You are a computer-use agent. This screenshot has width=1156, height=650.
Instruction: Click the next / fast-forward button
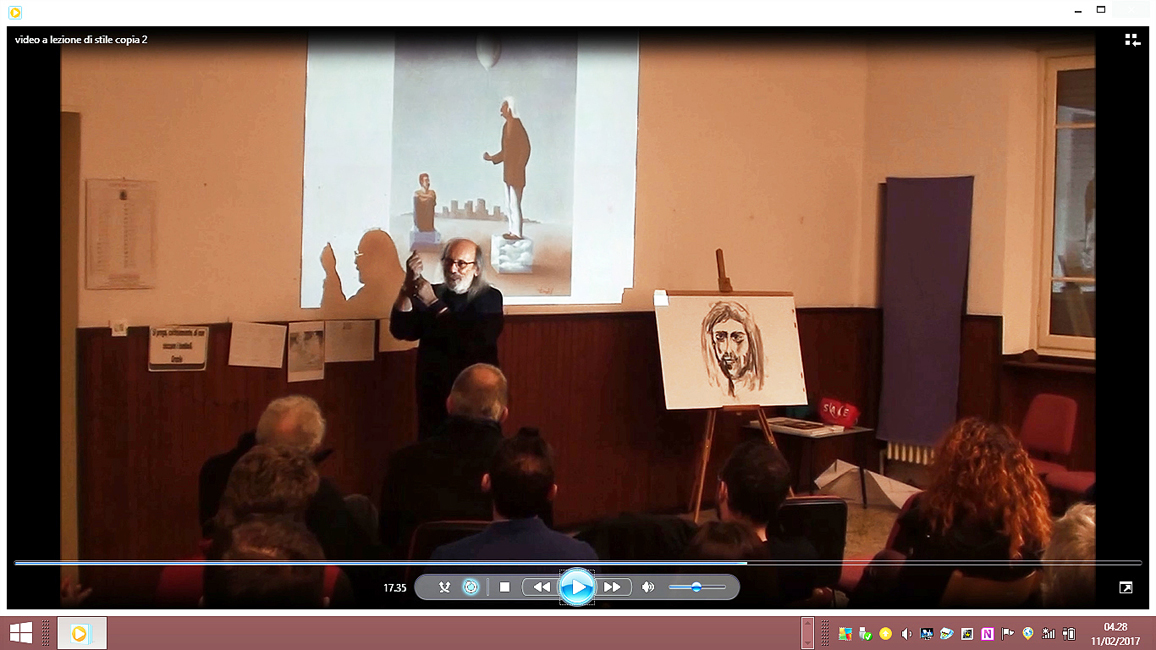[x=612, y=587]
